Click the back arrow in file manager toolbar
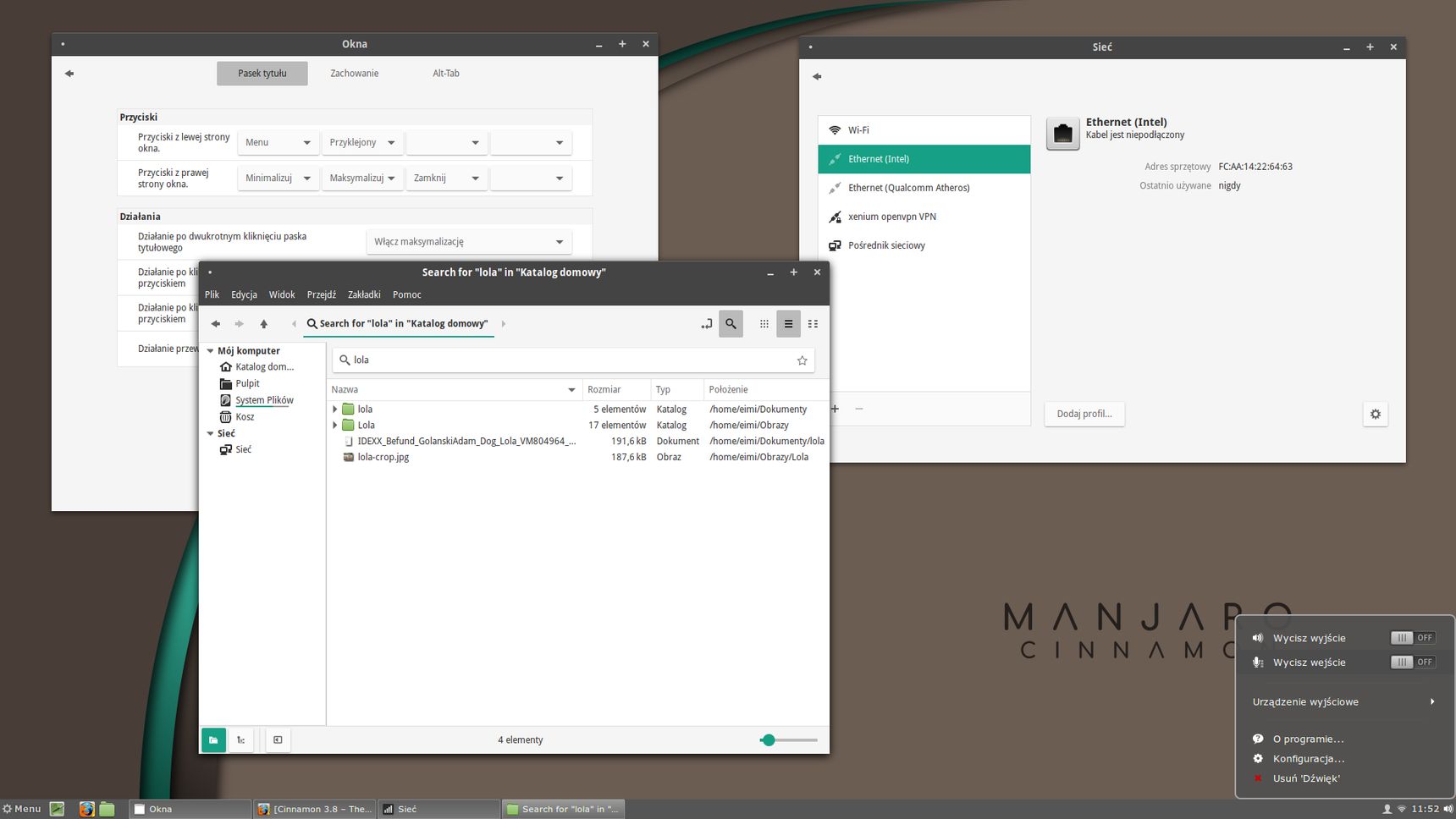This screenshot has width=1456, height=819. pyautogui.click(x=216, y=324)
